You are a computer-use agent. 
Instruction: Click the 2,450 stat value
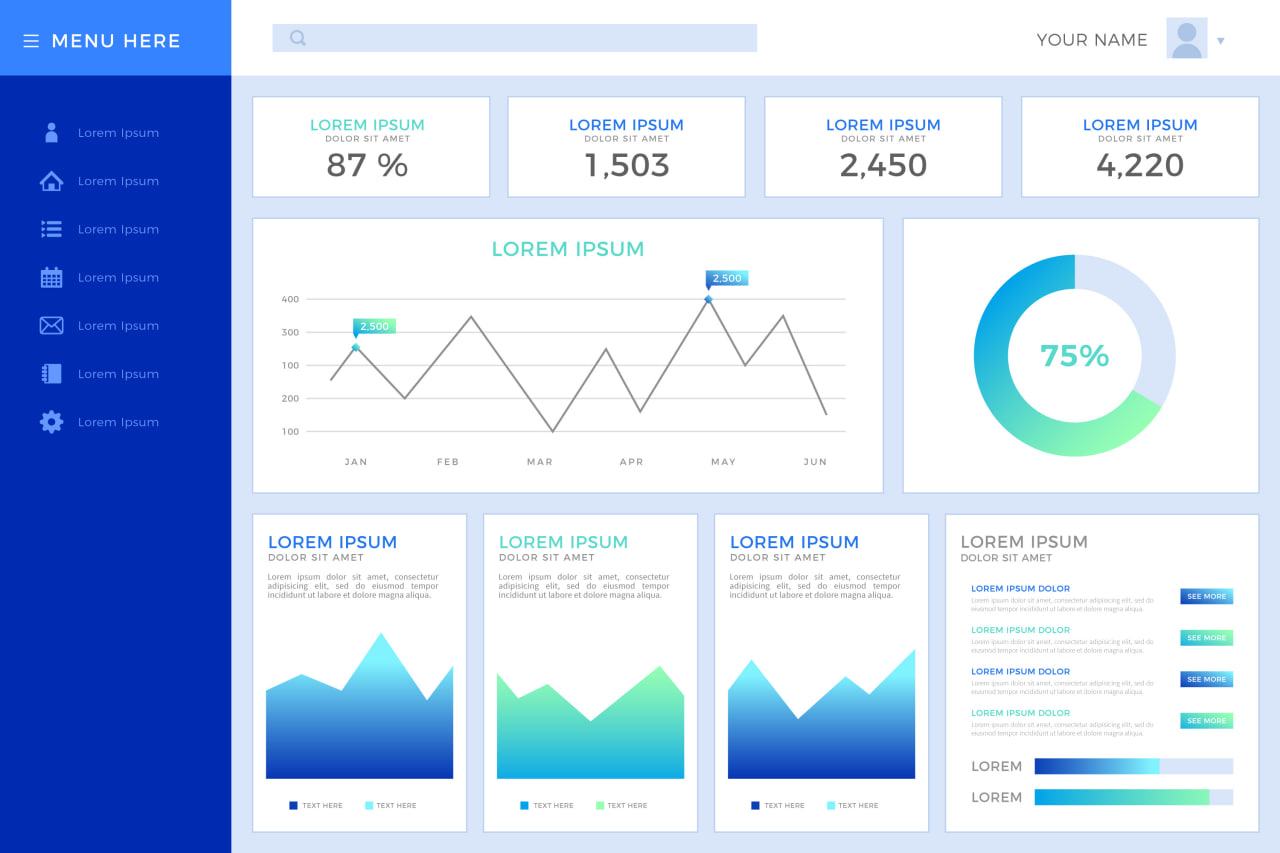coord(883,165)
